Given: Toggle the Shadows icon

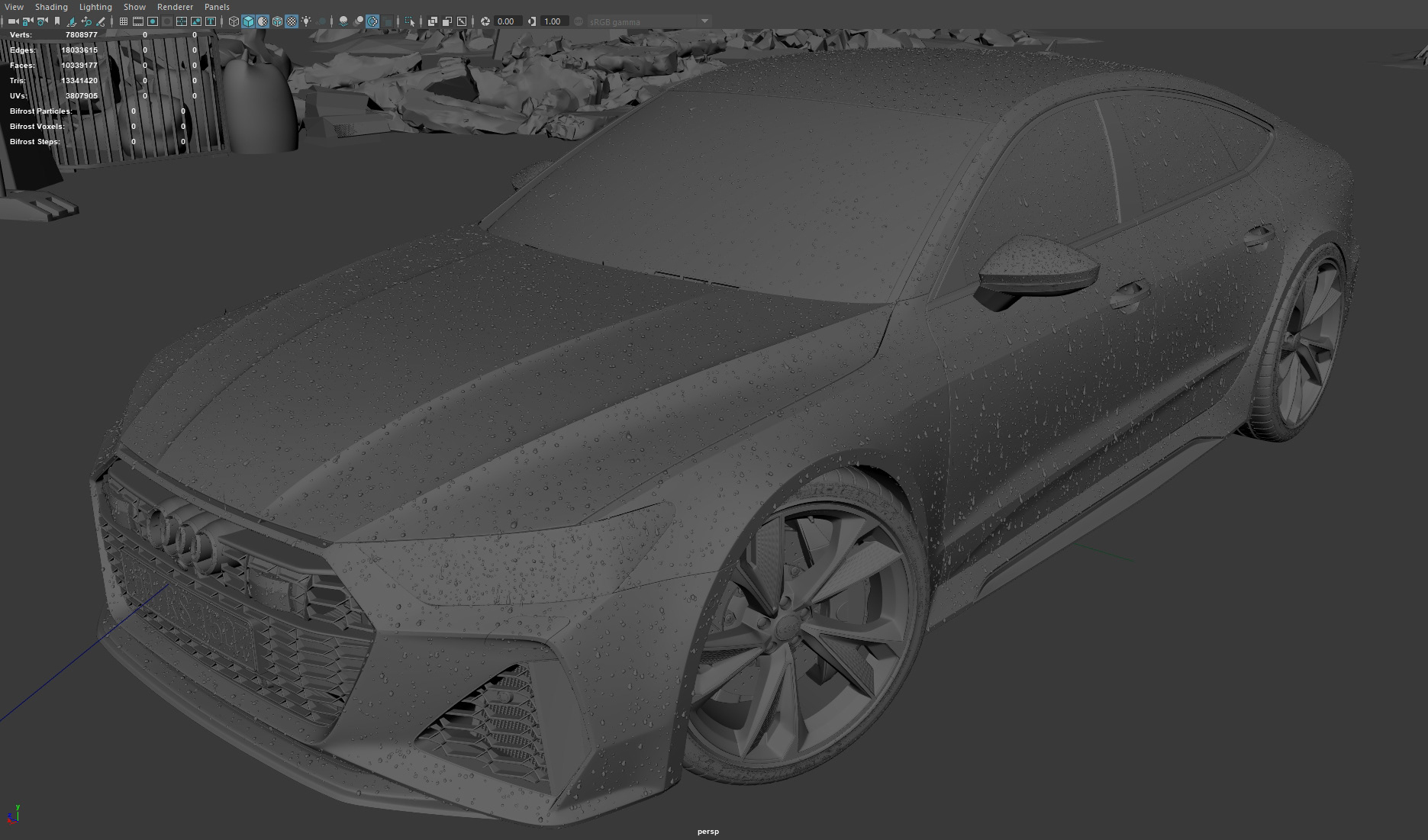Looking at the screenshot, I should point(322,21).
